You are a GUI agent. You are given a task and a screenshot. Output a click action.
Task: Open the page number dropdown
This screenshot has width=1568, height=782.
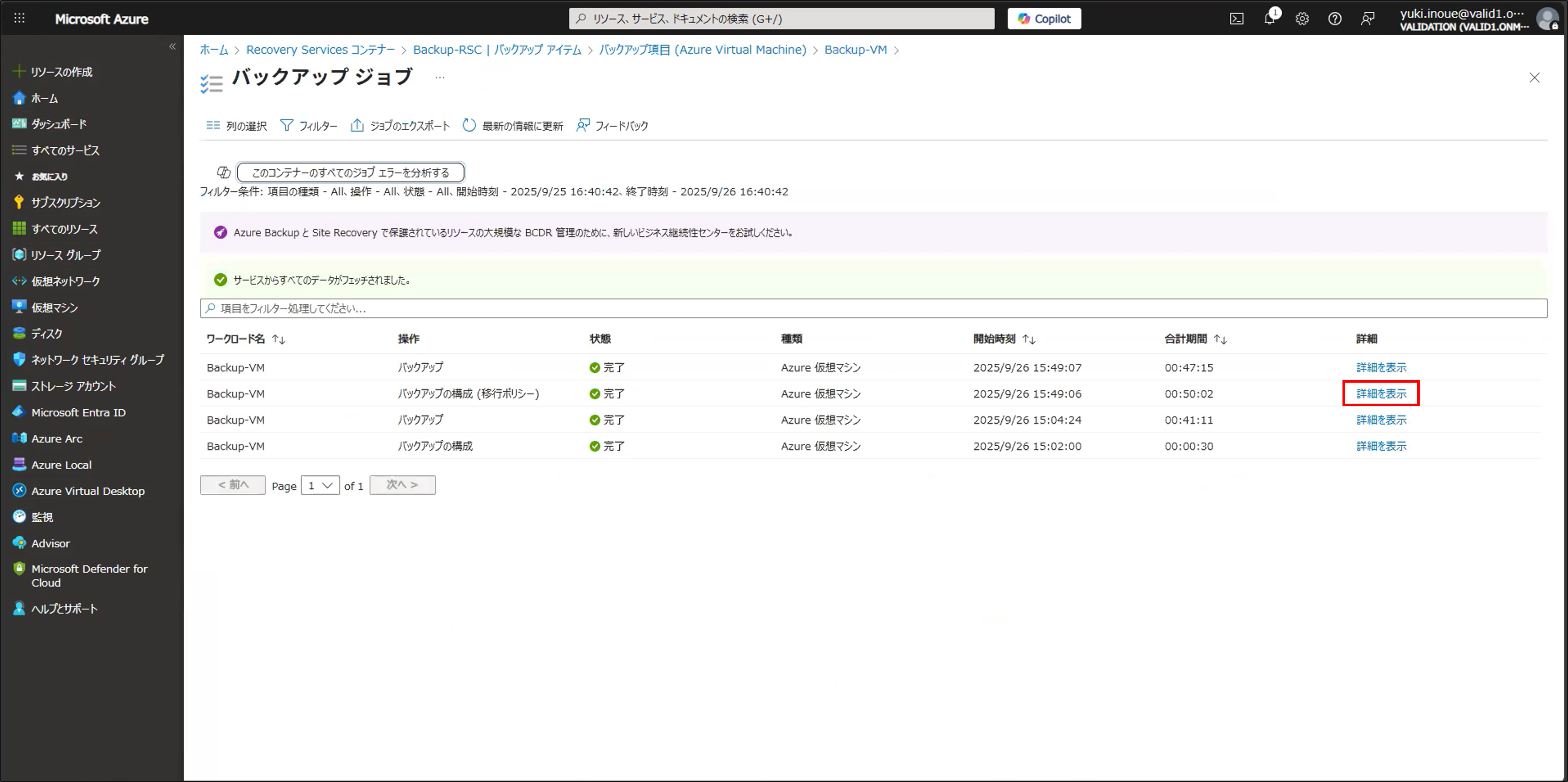coord(320,486)
